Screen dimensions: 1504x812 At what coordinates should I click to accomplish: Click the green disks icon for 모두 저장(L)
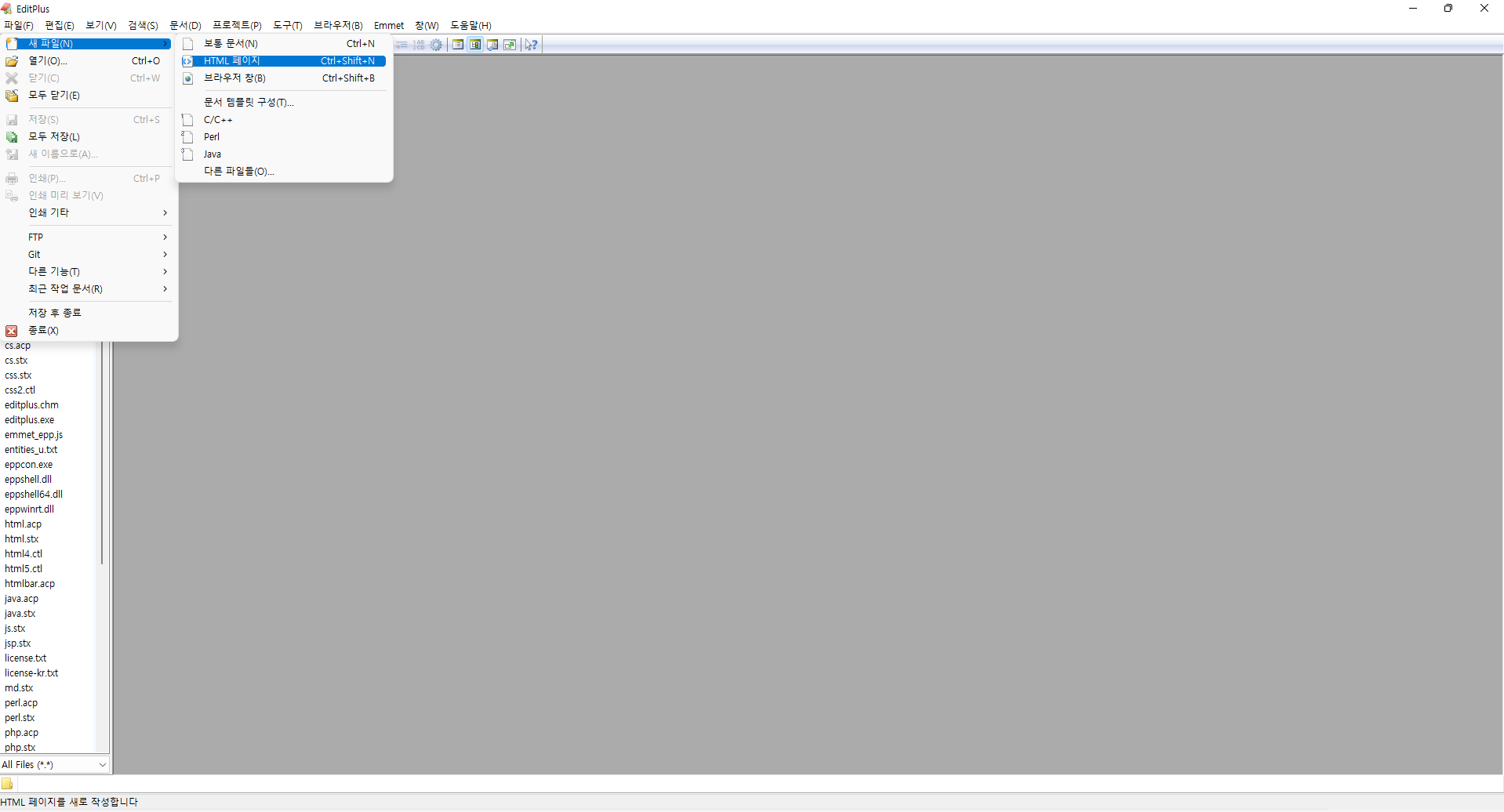[12, 137]
